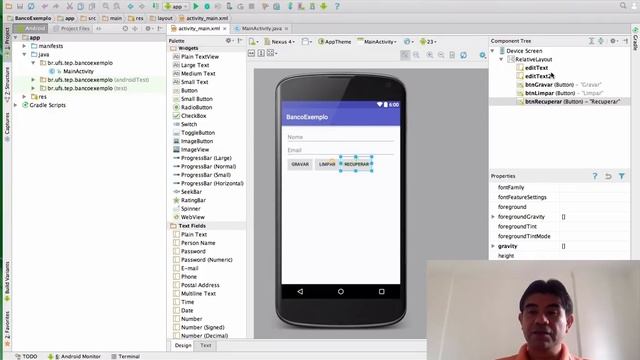The image size is (640, 360).
Task: Open the Terminal tool window
Action: tap(126, 356)
